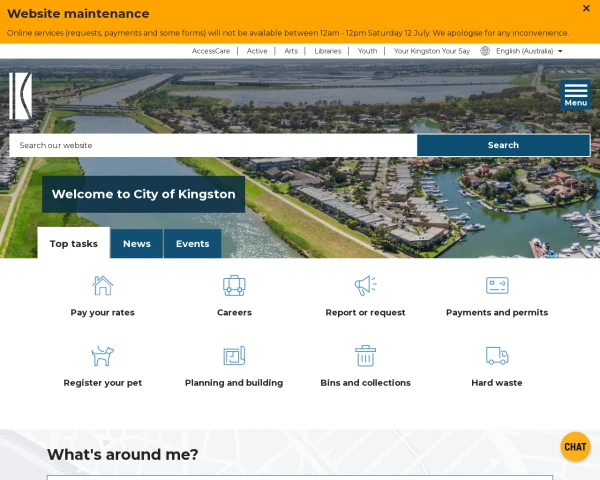Viewport: 600px width, 480px height.
Task: Click the Register your pet dog icon
Action: pos(103,356)
